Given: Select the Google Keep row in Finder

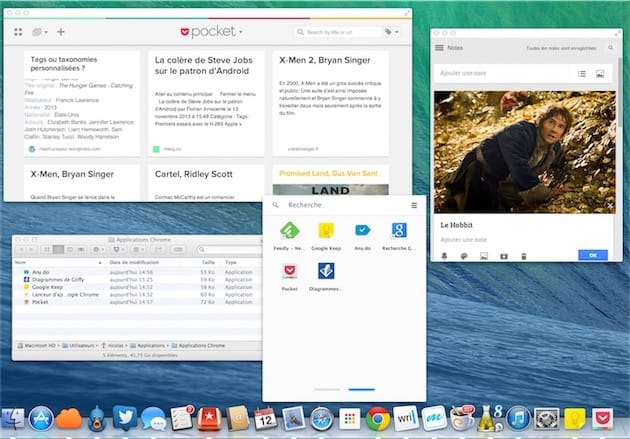Looking at the screenshot, I should pyautogui.click(x=137, y=287).
